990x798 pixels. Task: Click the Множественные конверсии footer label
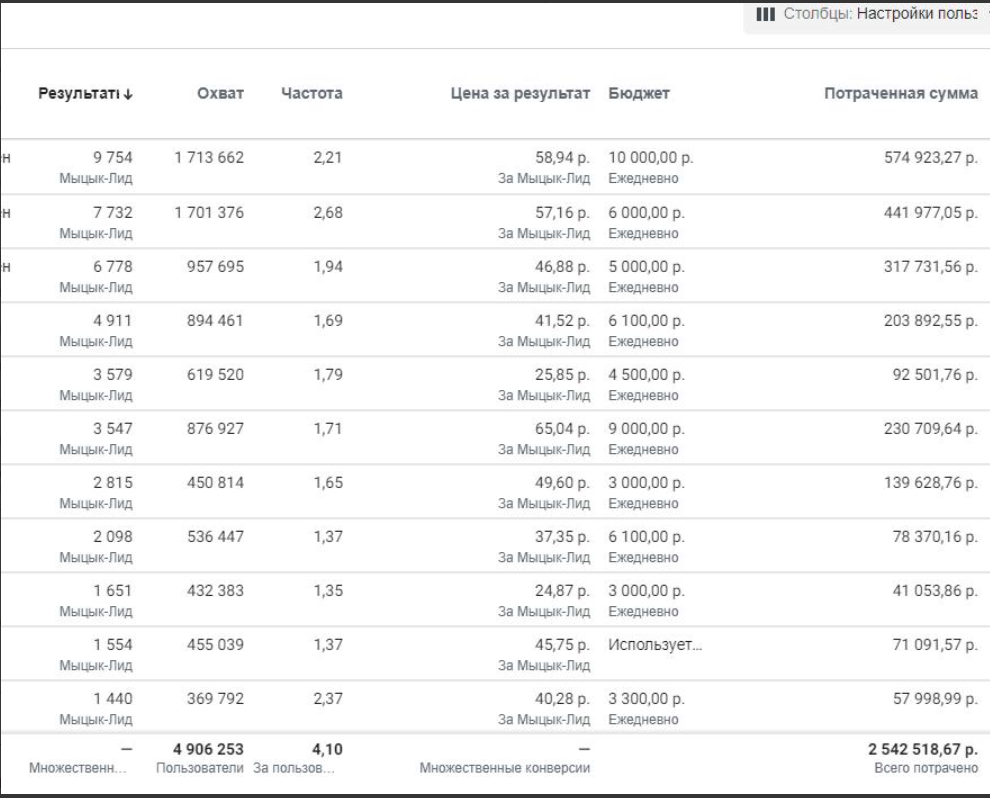pyautogui.click(x=505, y=767)
